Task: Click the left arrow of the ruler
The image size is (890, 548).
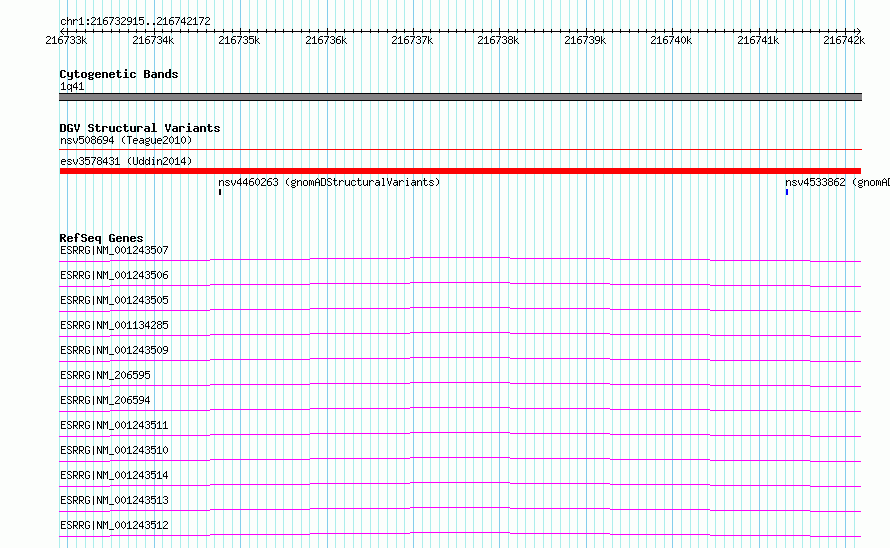Action: pyautogui.click(x=62, y=31)
